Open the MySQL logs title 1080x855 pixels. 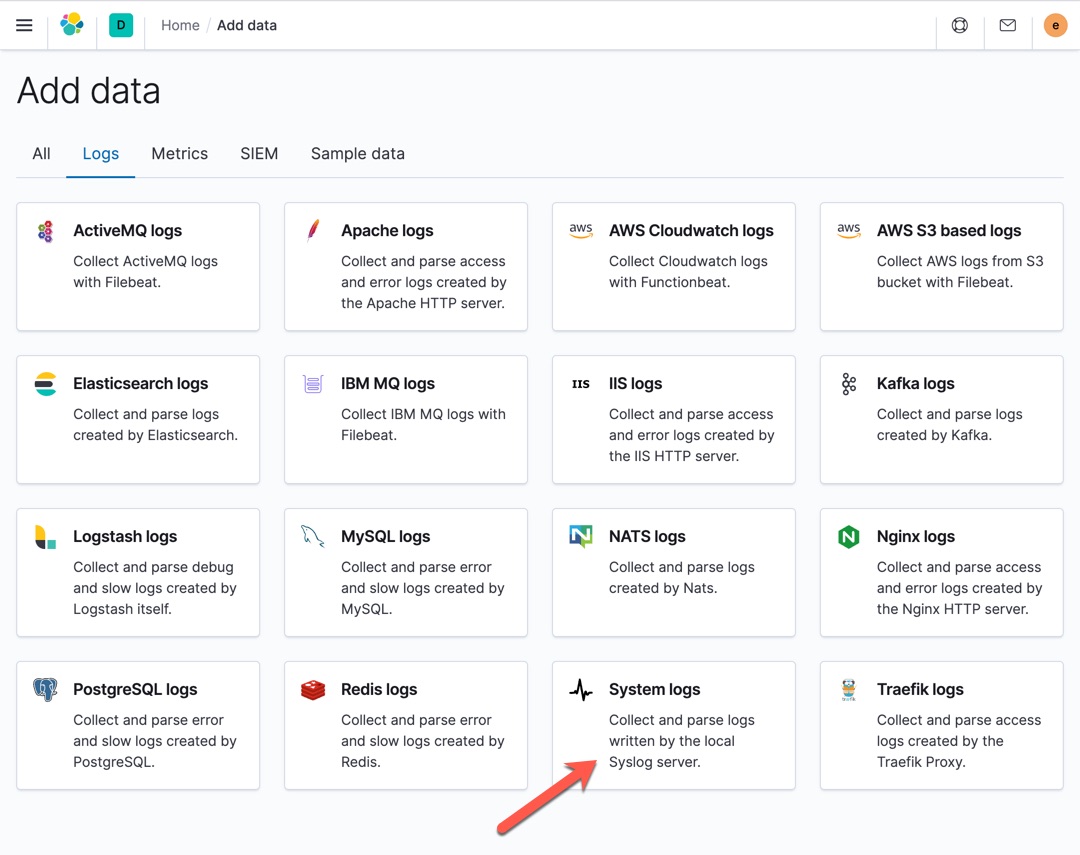pos(385,537)
